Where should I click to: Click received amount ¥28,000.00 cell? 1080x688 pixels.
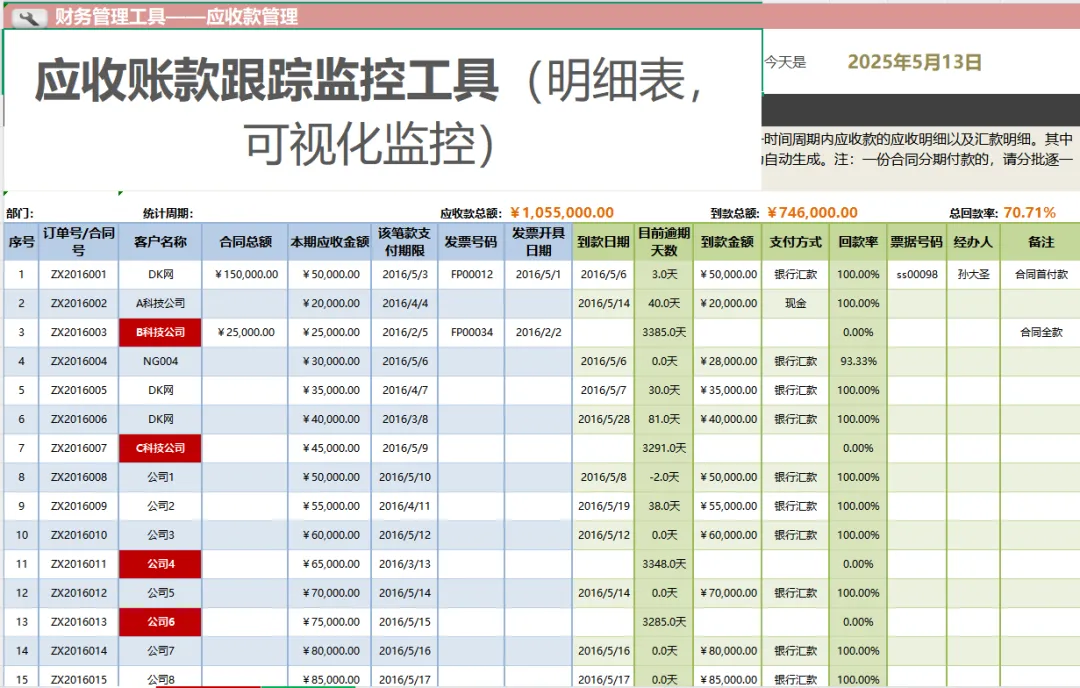click(727, 361)
